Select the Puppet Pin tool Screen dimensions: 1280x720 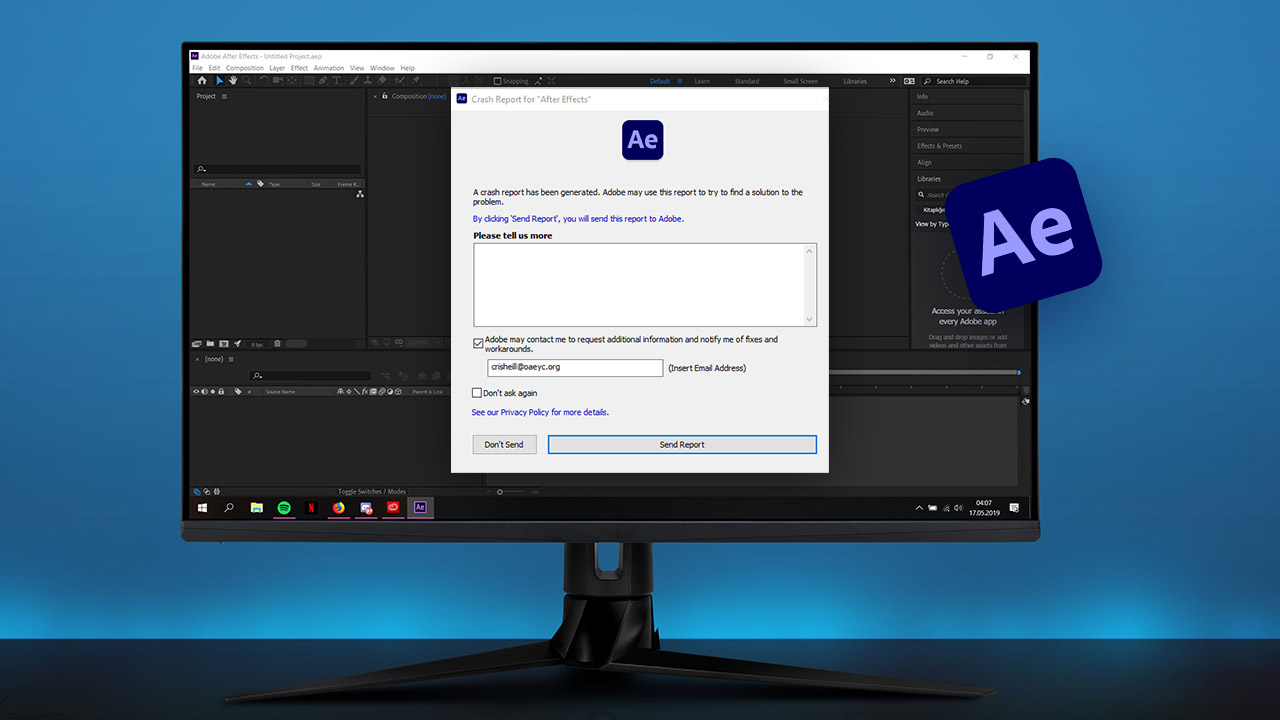(415, 80)
